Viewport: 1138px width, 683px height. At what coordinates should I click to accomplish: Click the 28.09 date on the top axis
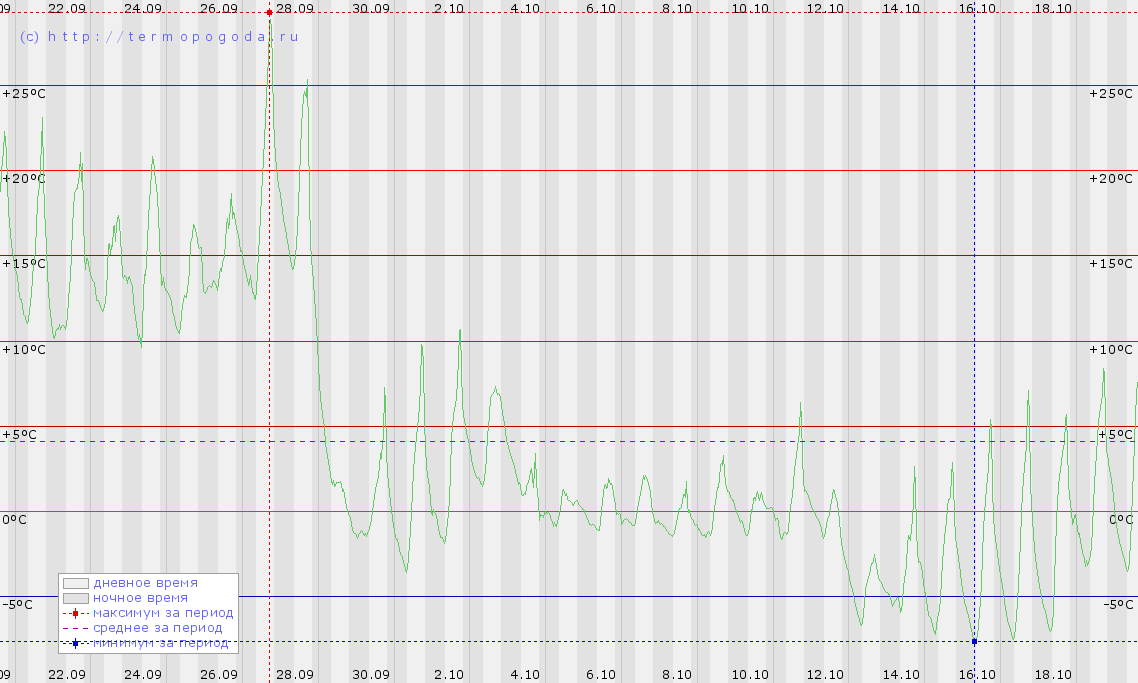[295, 7]
